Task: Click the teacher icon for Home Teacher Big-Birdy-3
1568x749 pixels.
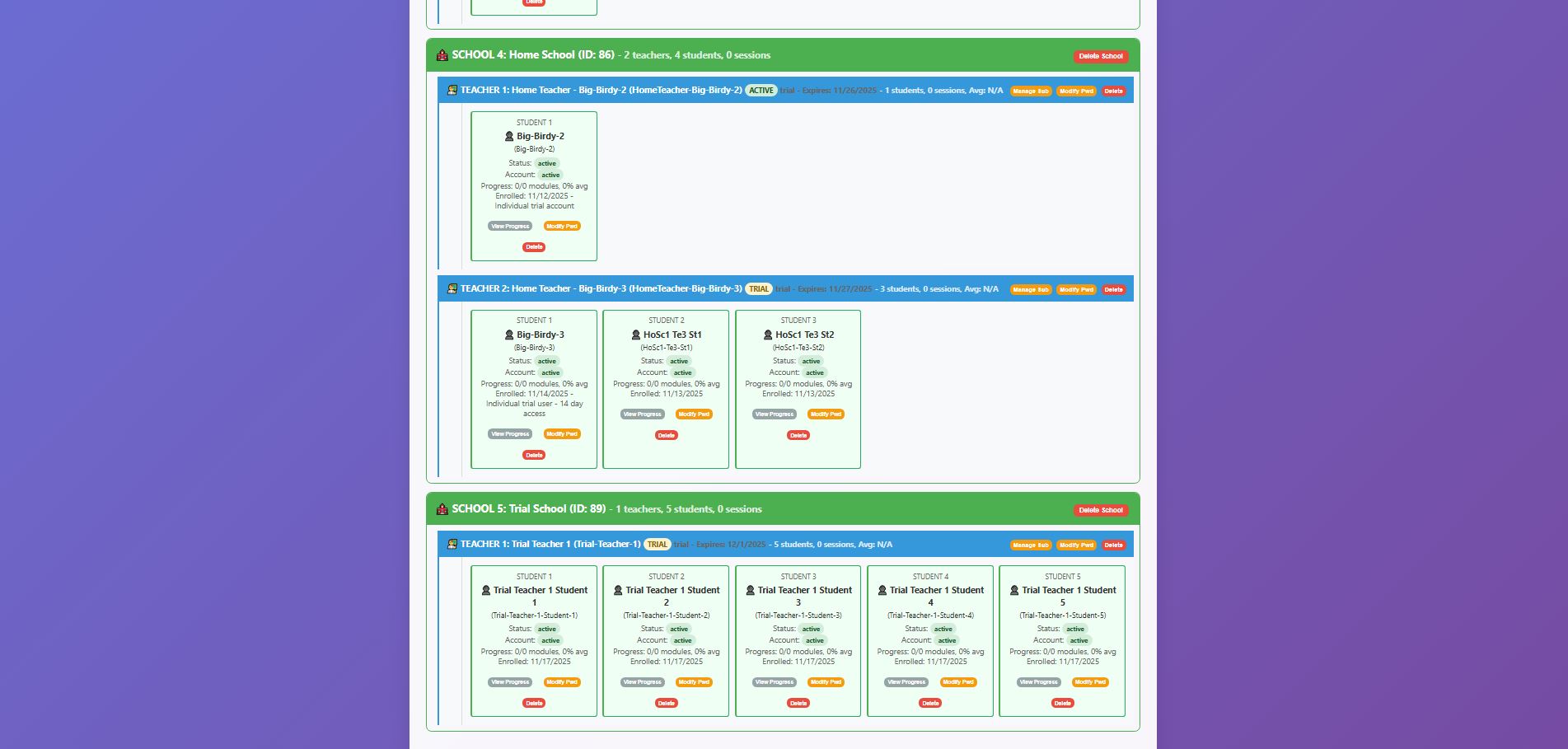Action: coord(452,289)
